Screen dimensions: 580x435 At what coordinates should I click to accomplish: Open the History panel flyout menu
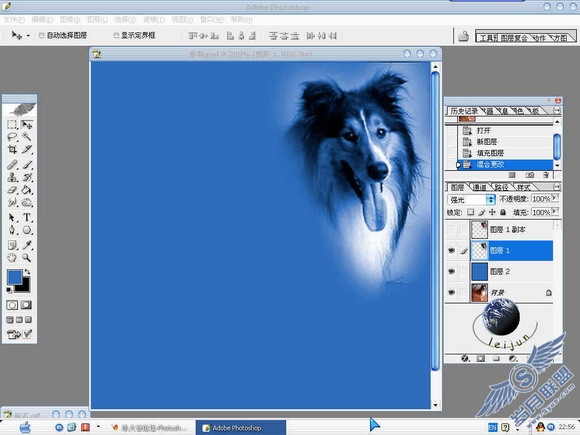[x=557, y=111]
